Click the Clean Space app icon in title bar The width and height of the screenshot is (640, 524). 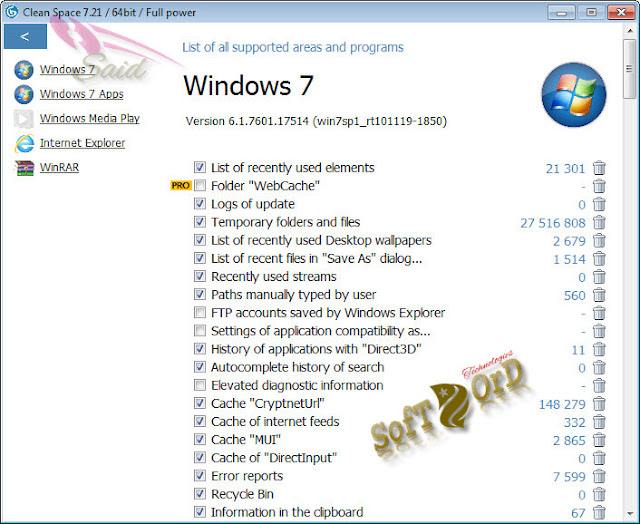coord(11,12)
